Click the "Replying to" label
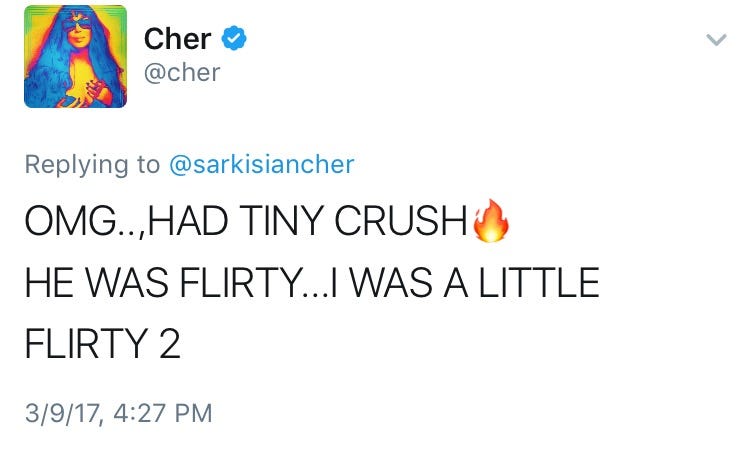 [x=92, y=165]
